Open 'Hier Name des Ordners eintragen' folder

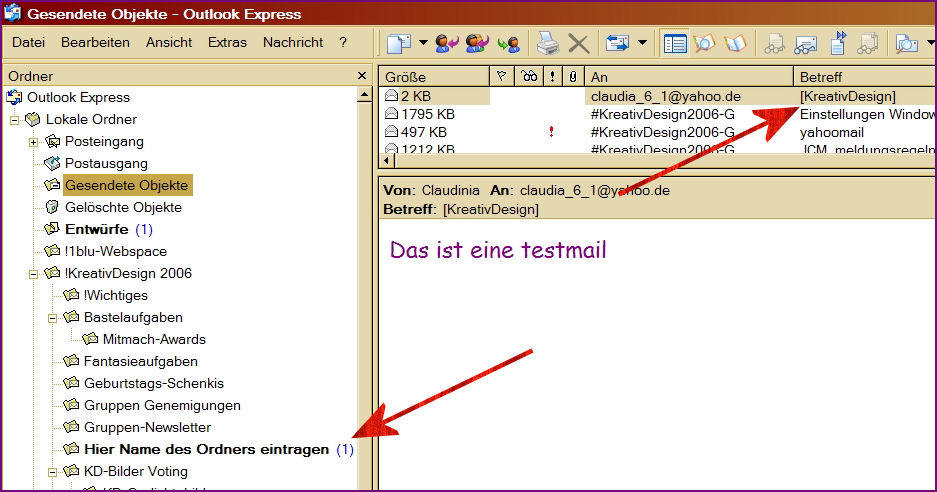coord(207,450)
